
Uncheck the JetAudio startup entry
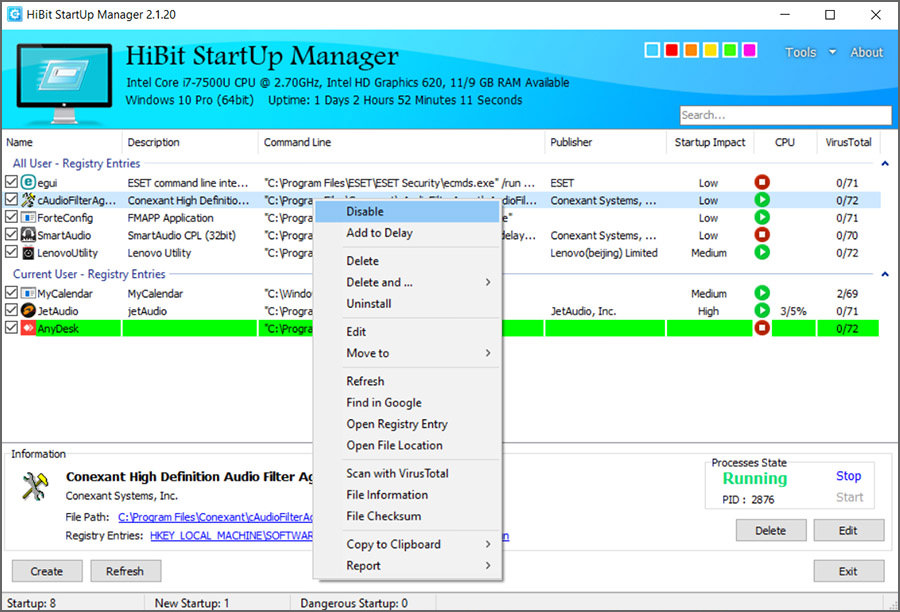tap(11, 311)
